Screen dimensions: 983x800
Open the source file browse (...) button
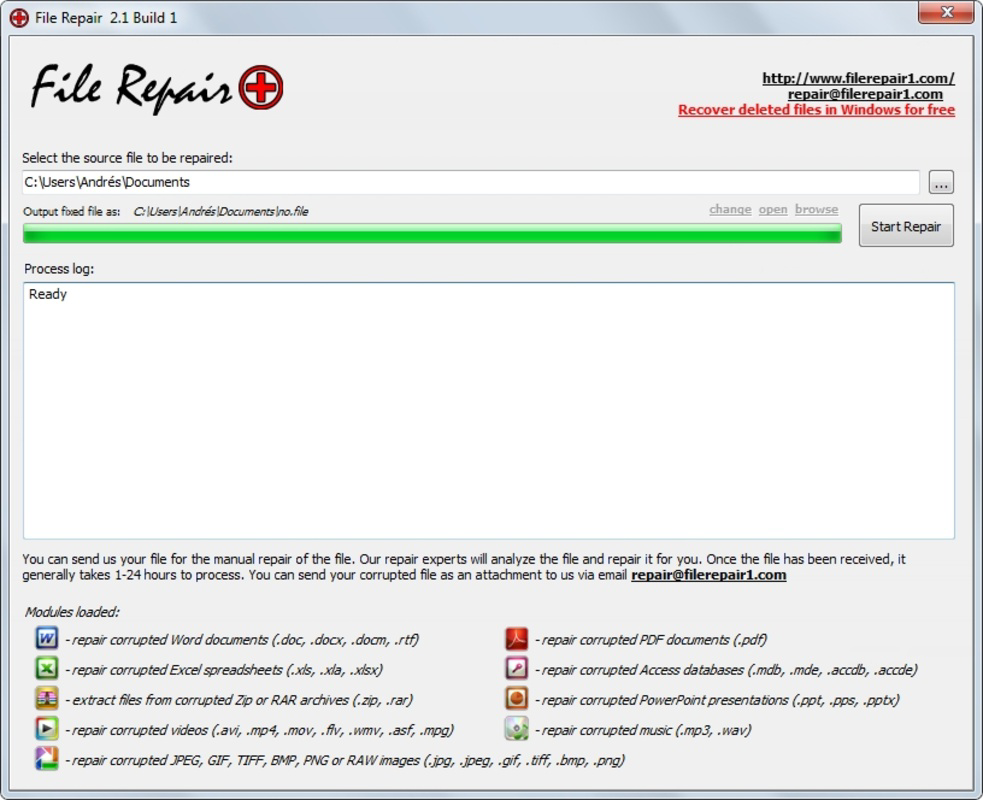(941, 182)
